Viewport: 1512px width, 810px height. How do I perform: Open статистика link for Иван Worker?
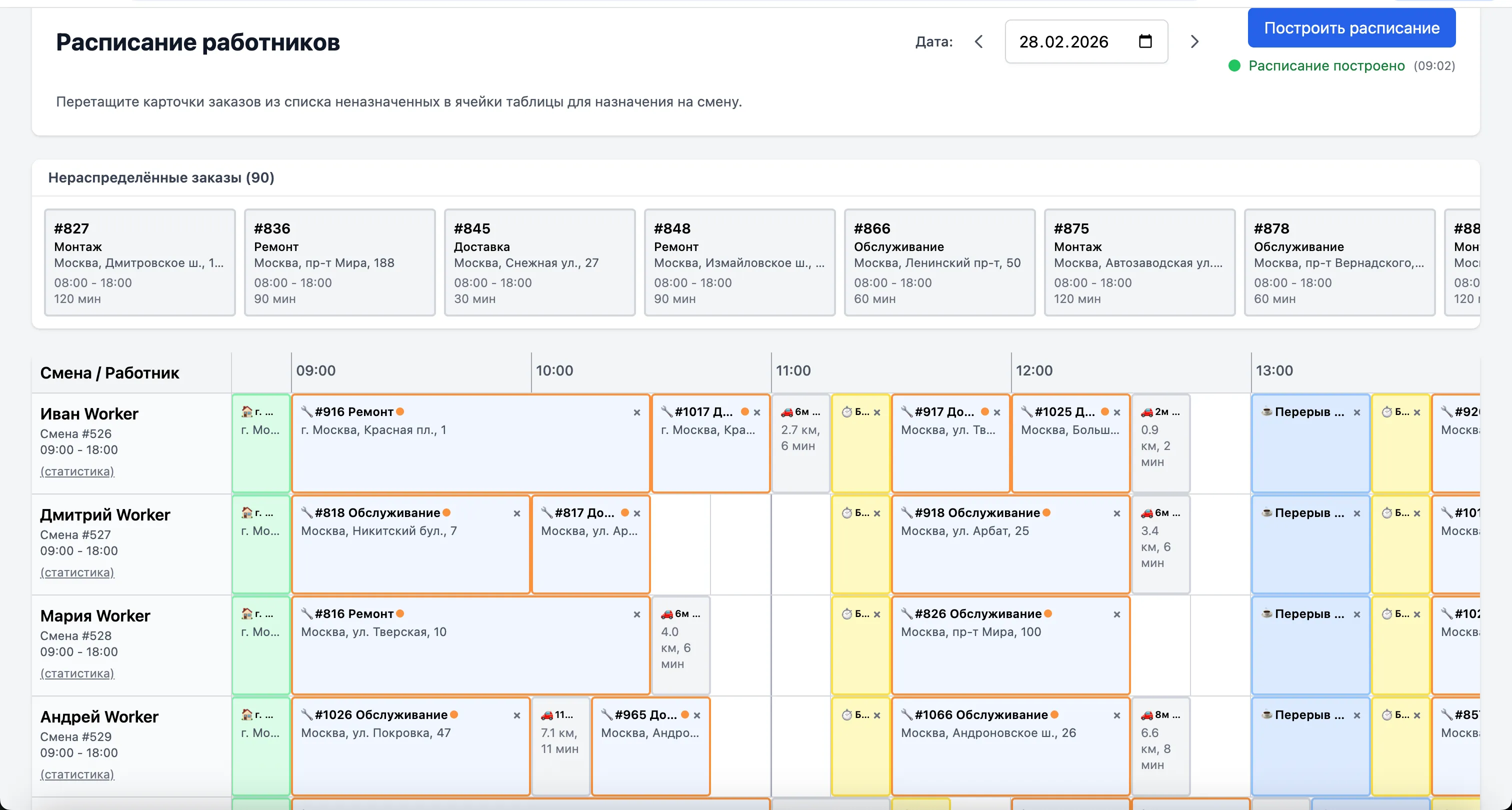tap(77, 471)
